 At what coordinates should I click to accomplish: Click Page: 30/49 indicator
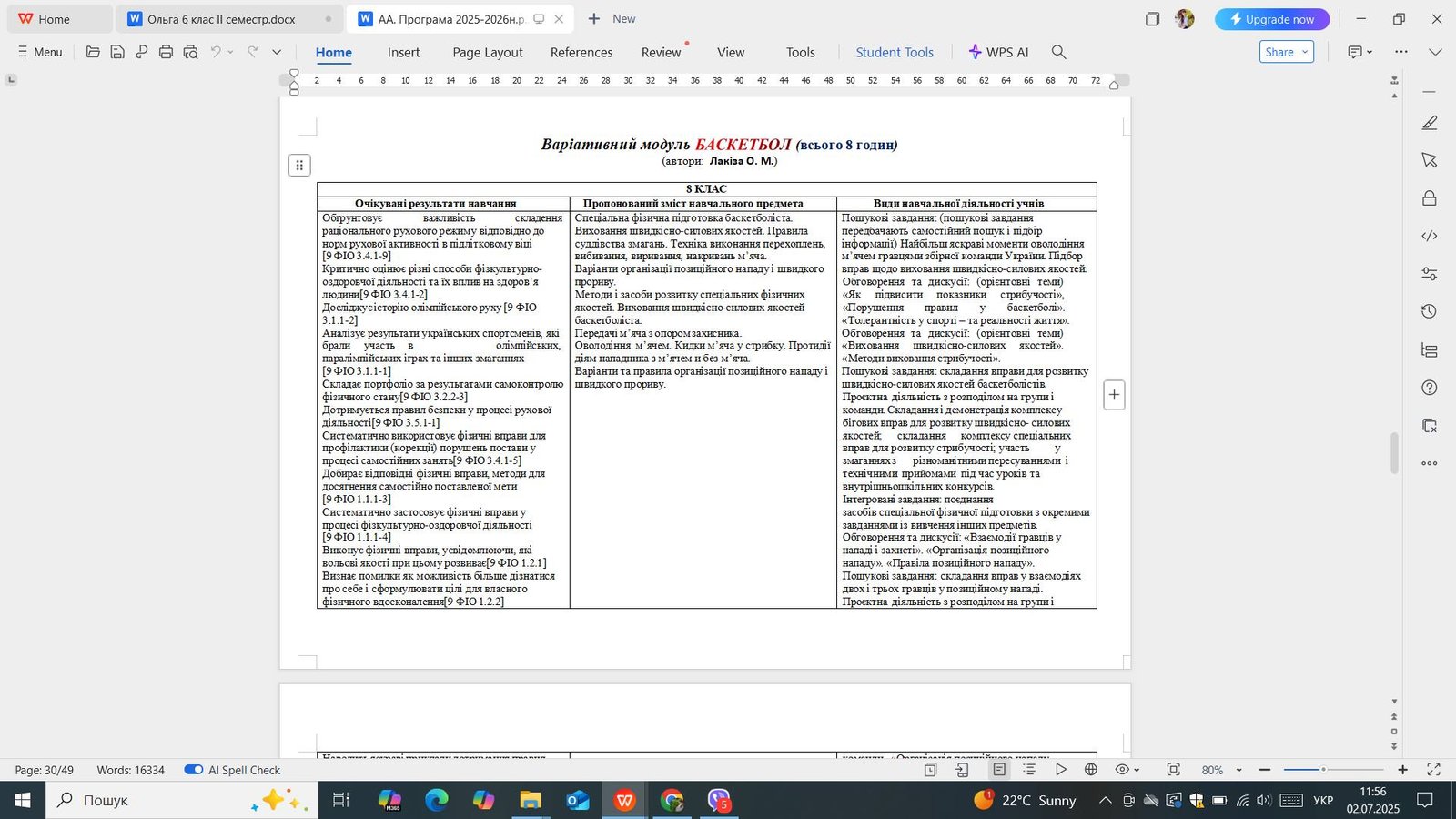pyautogui.click(x=45, y=770)
